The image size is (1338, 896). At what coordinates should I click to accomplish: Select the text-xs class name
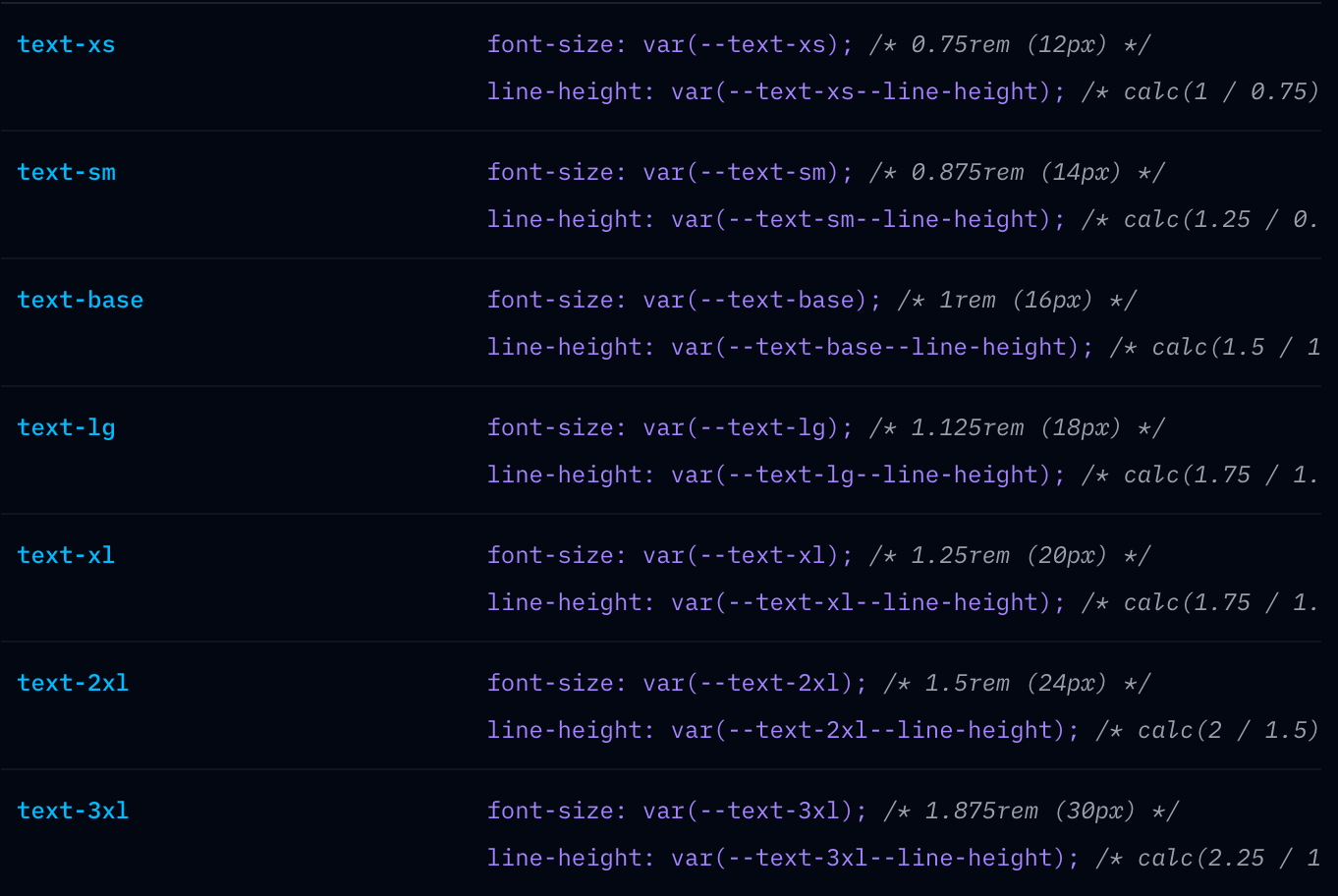click(x=66, y=44)
